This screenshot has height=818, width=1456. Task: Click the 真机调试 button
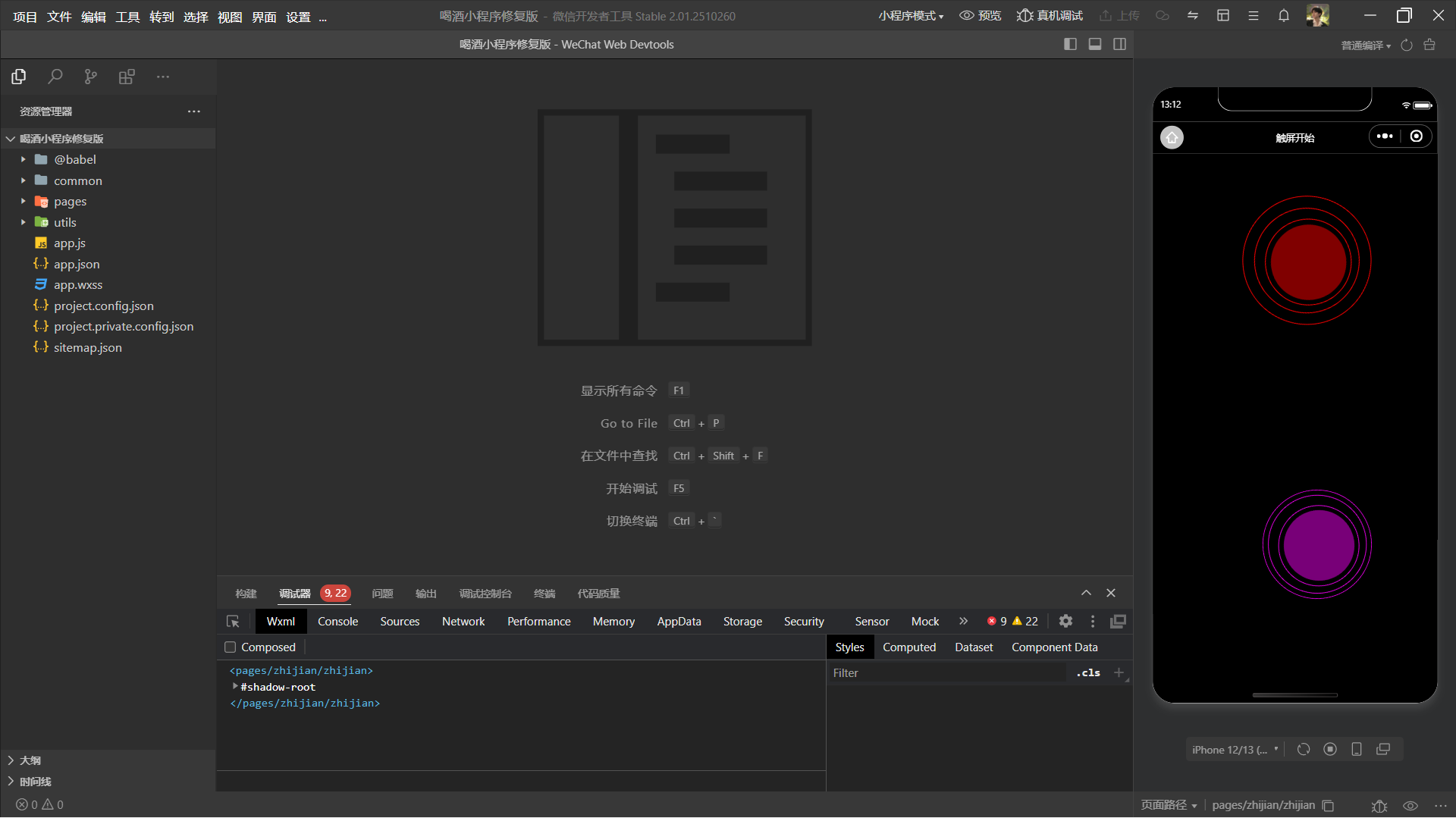1050,16
